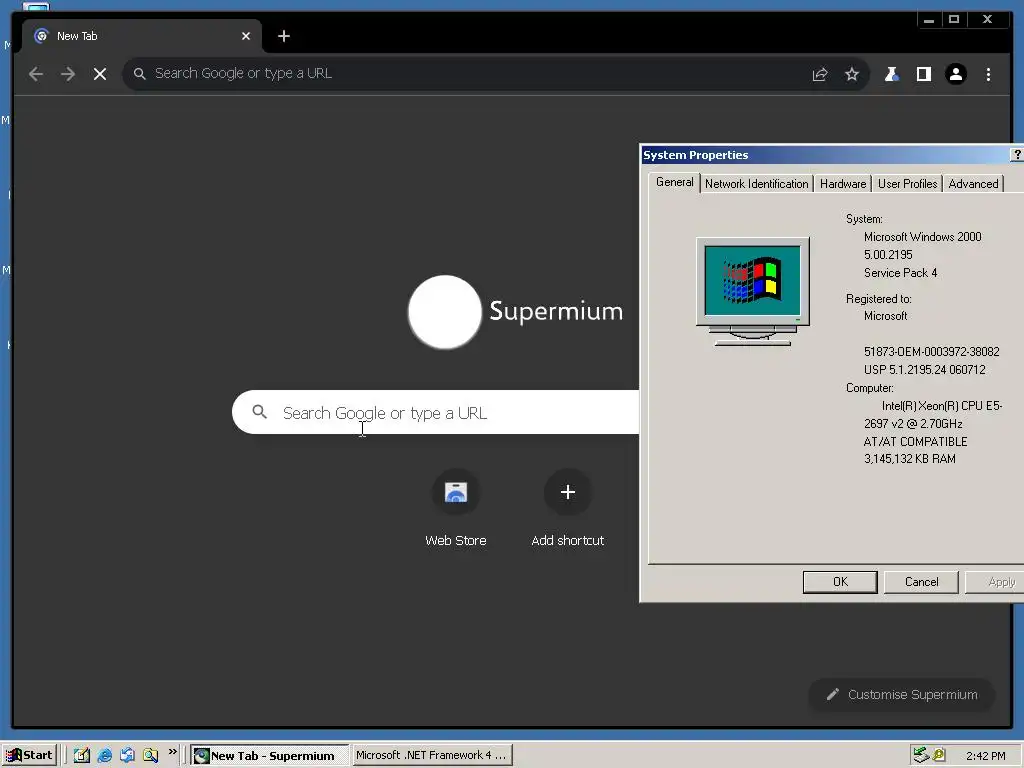
Task: Click Microsoft .NET Framework 4 taskbar button
Action: click(432, 755)
